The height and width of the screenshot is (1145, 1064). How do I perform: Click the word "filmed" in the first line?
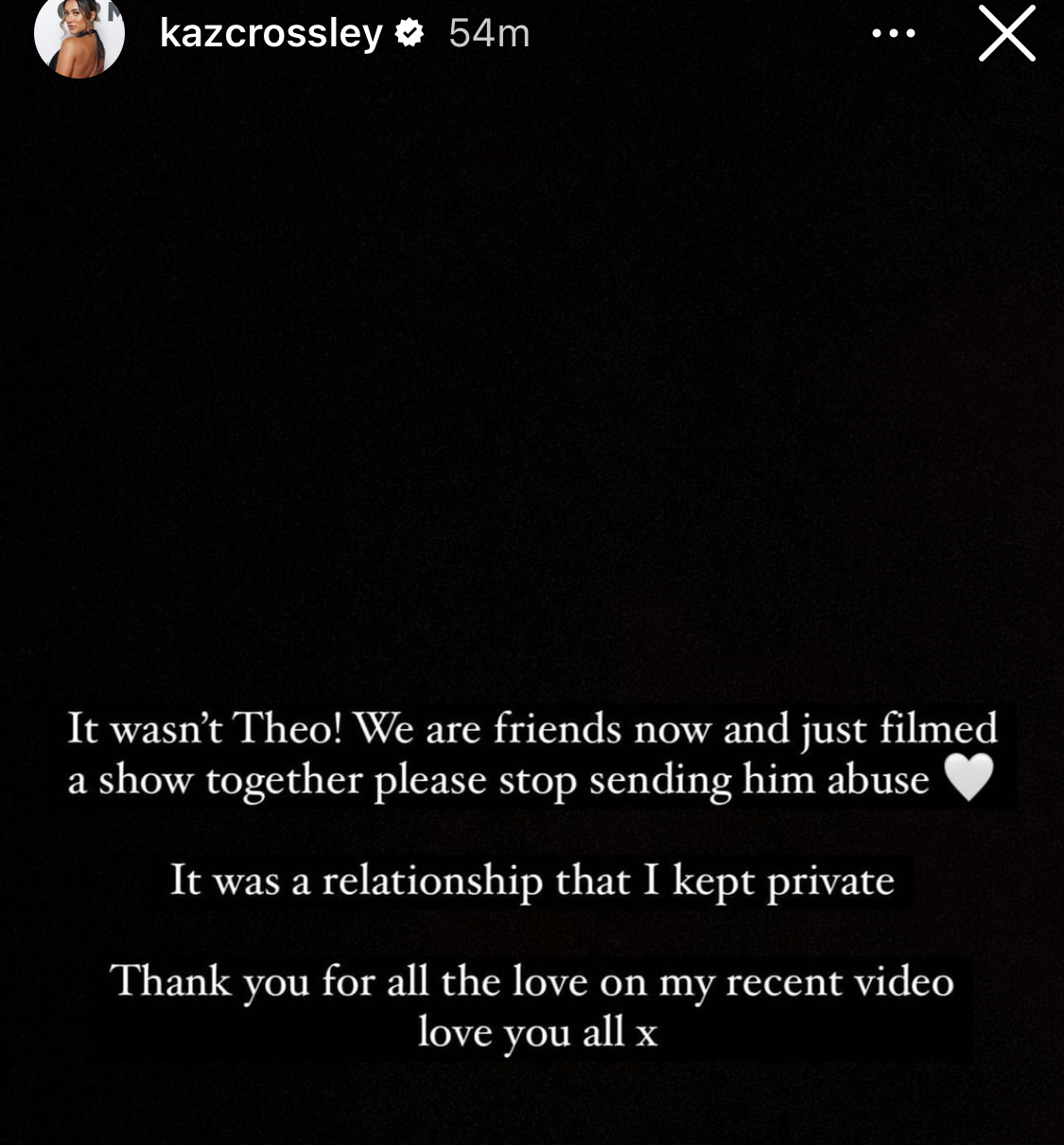tap(938, 728)
